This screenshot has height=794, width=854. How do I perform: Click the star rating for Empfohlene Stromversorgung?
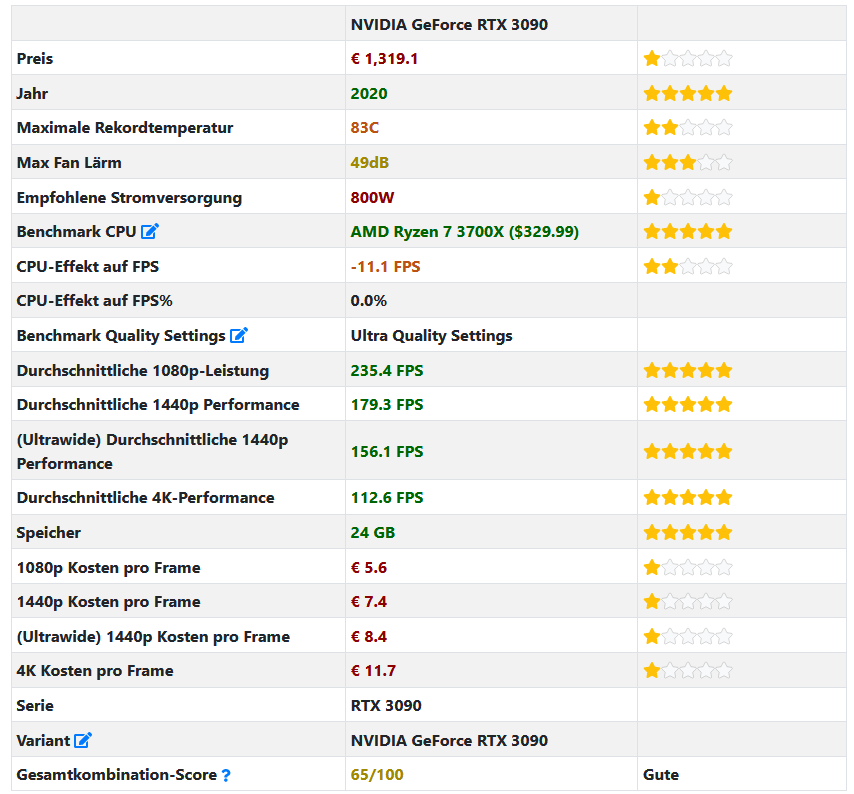pyautogui.click(x=688, y=197)
